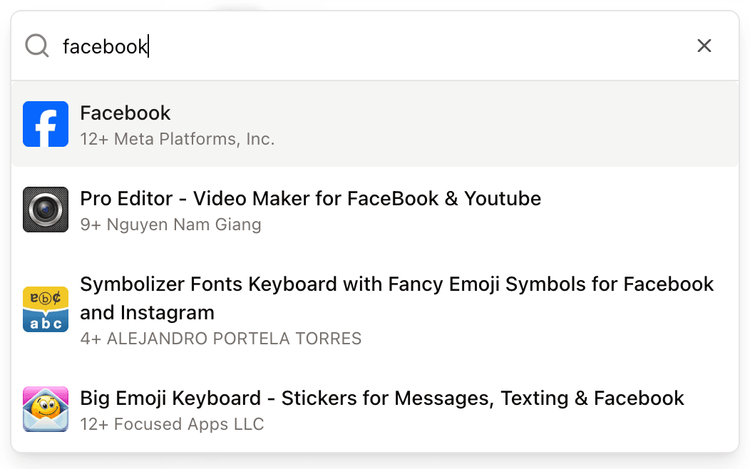This screenshot has width=750, height=469.
Task: Open the blue Facebook app icon
Action: coord(45,124)
